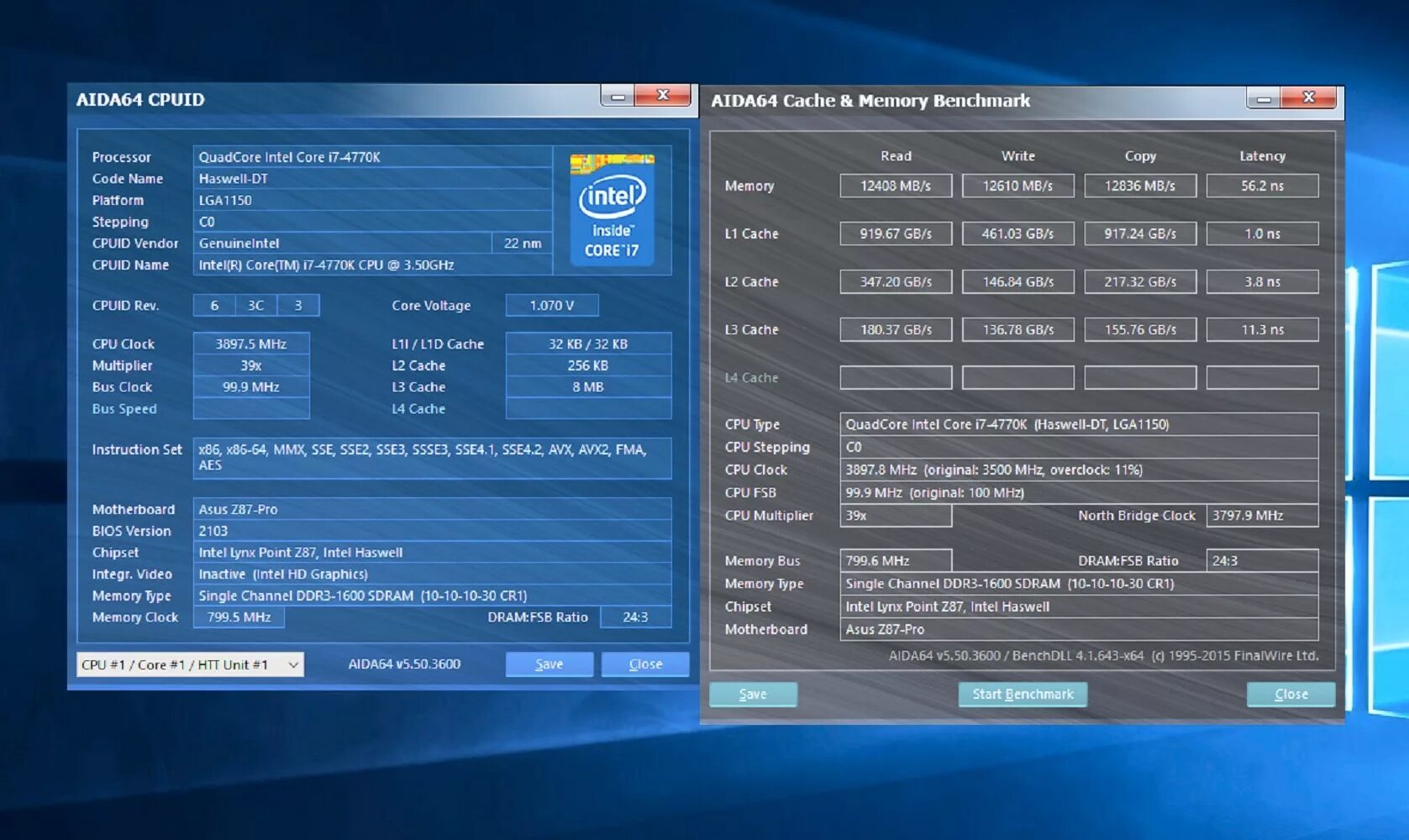Open the CPU core selection dropdown

[x=190, y=664]
